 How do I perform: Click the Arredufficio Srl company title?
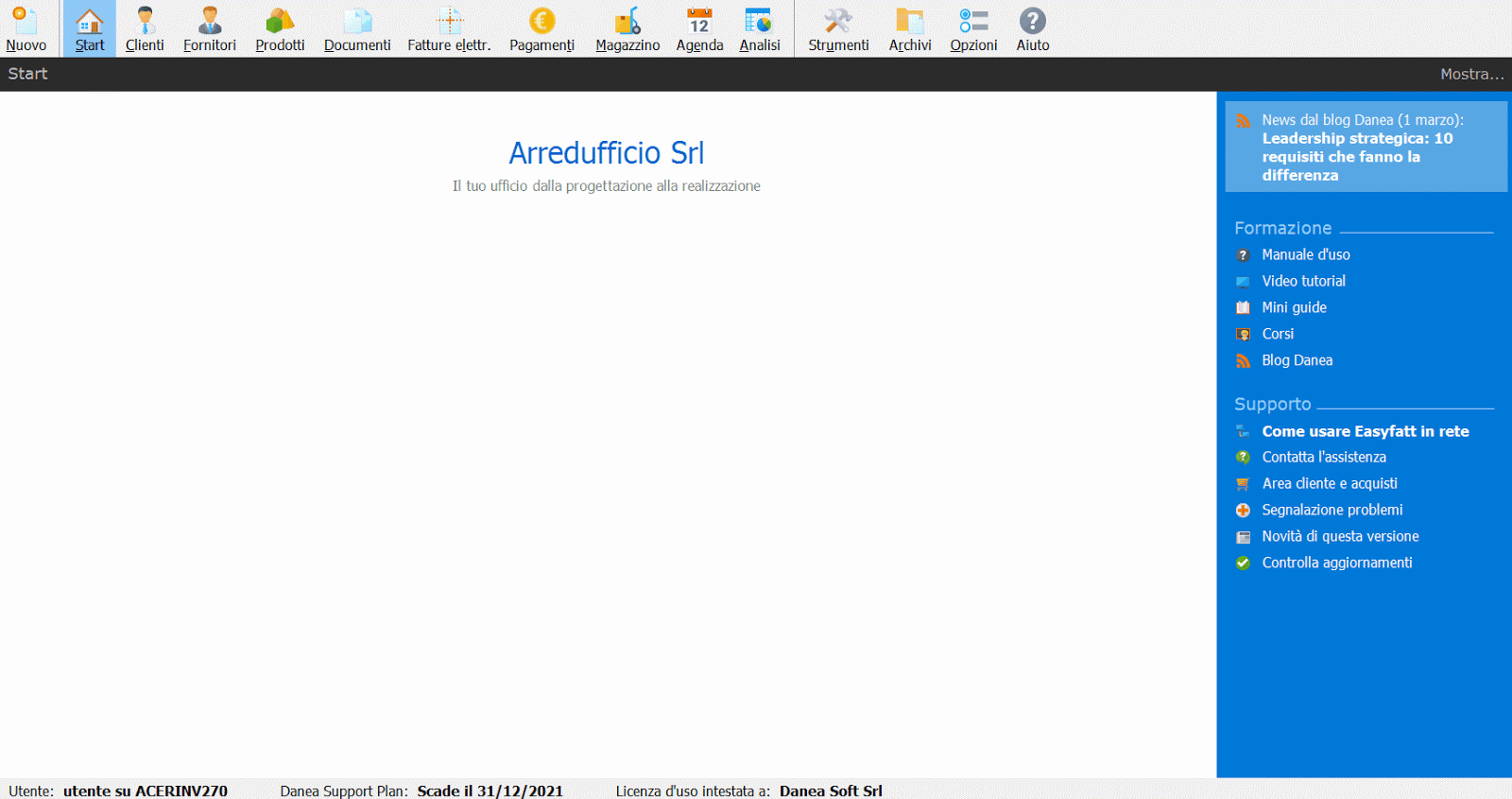pyautogui.click(x=607, y=153)
